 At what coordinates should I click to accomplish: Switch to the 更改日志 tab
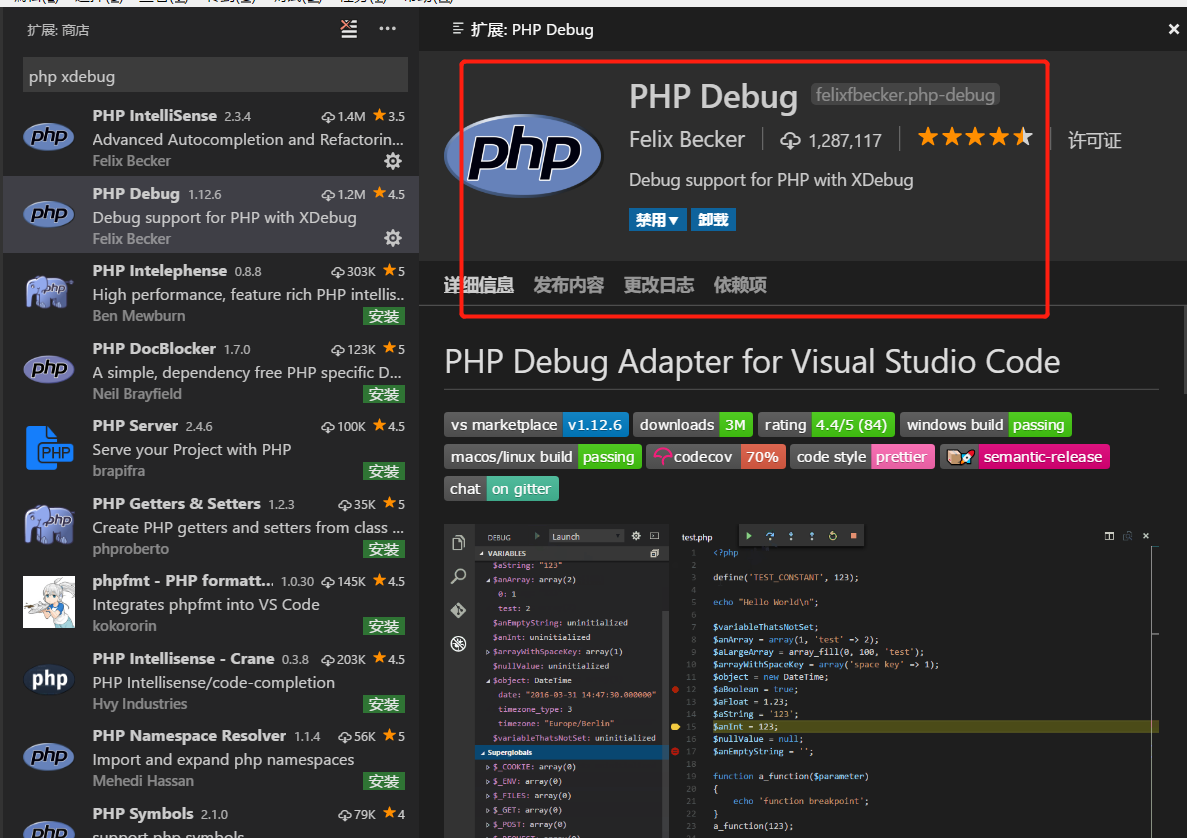click(659, 285)
